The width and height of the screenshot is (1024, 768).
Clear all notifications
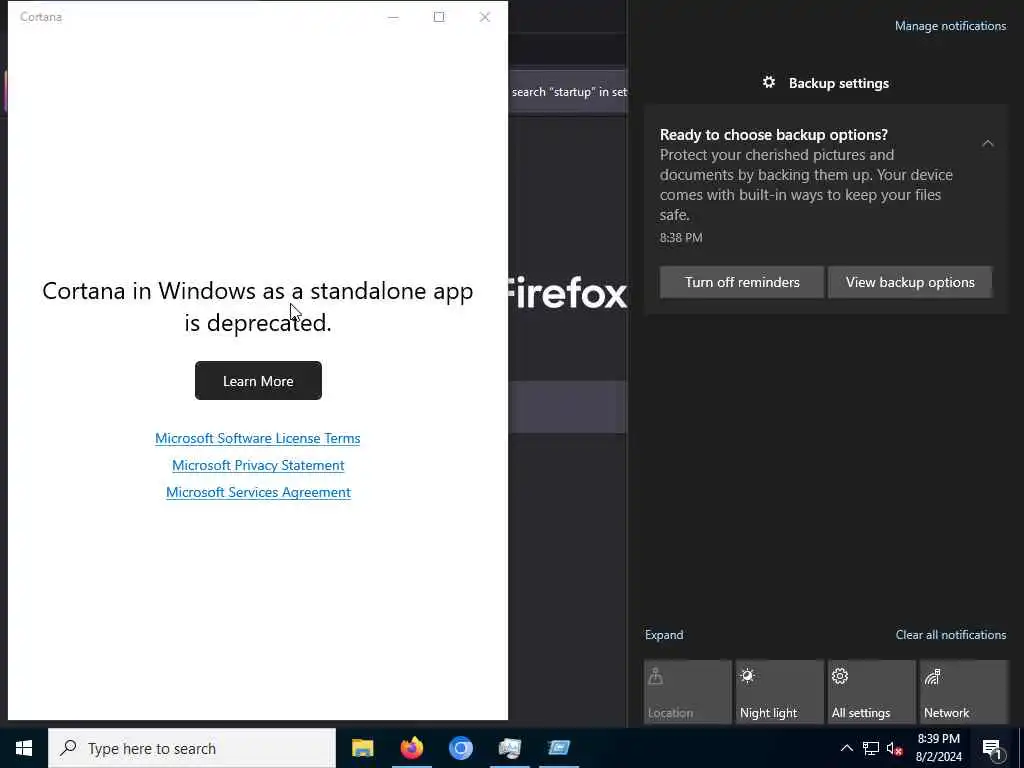pos(951,635)
